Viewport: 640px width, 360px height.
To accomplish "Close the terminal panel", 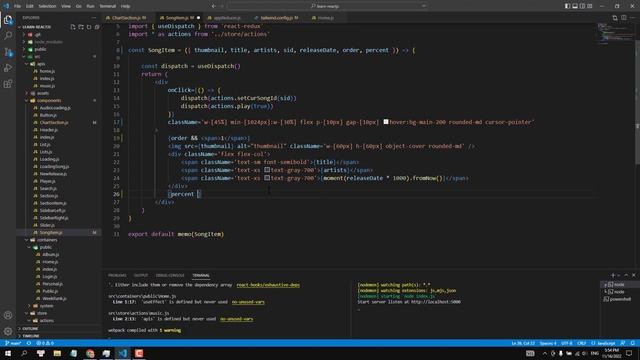I will coord(633,276).
